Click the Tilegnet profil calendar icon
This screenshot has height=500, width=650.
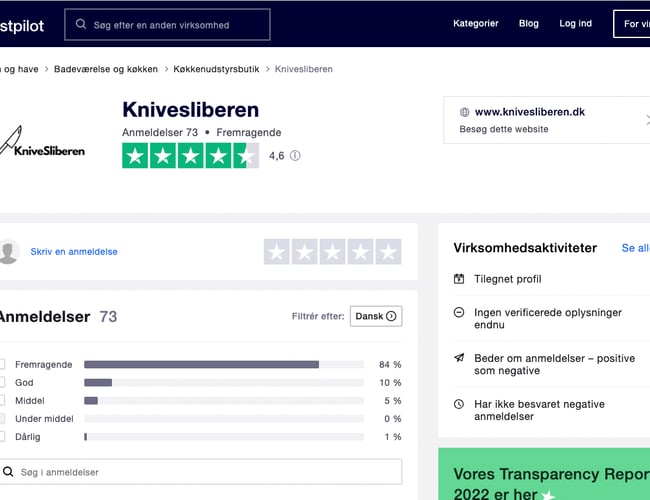pyautogui.click(x=459, y=279)
